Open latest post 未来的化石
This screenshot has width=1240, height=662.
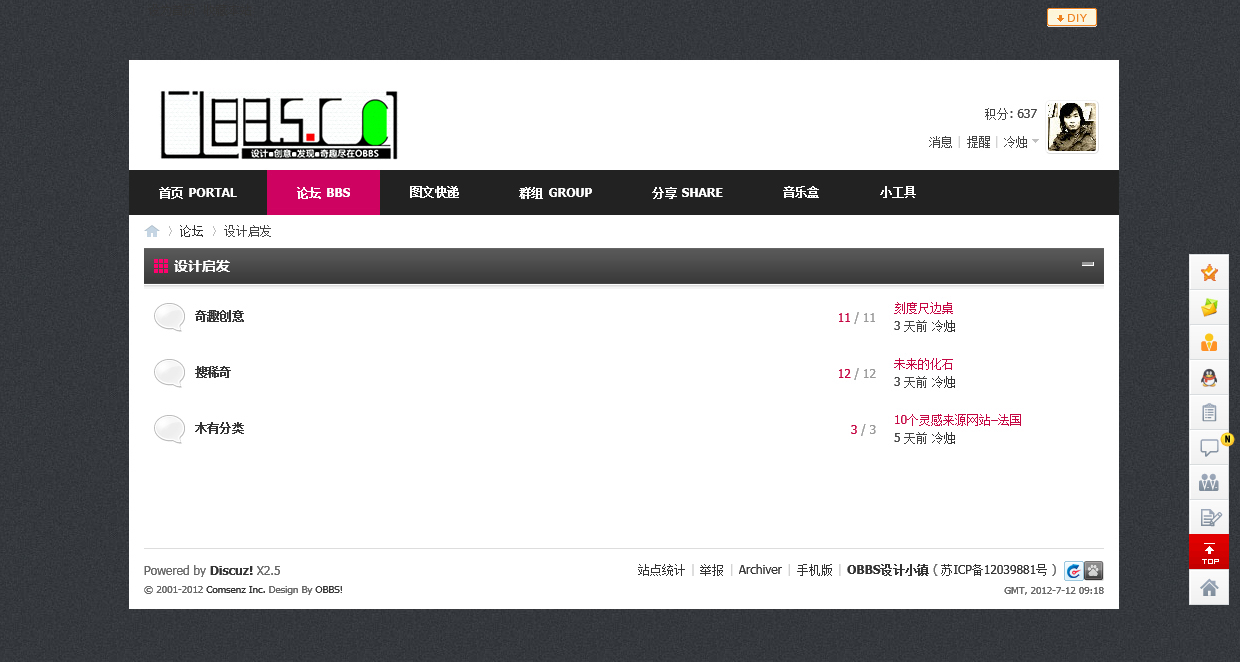(924, 364)
